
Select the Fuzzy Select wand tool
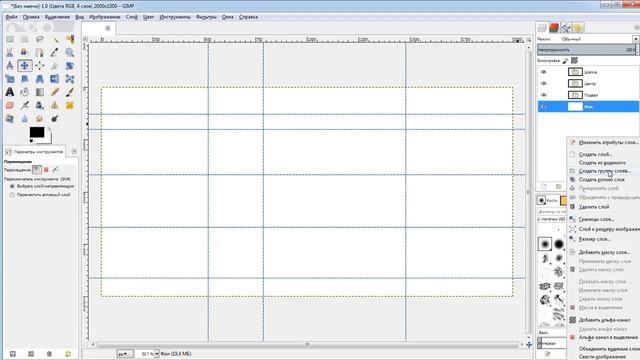click(x=55, y=39)
